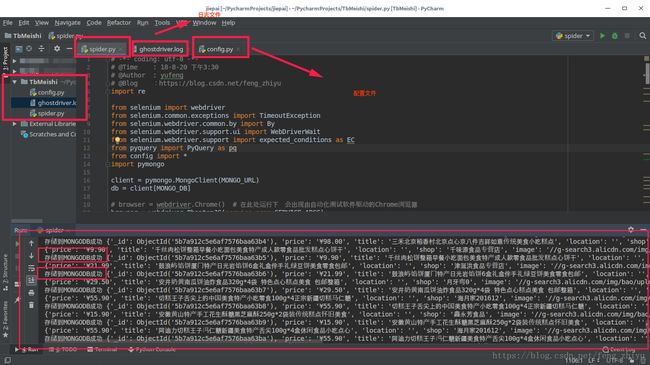Open Project panel settings gear
This screenshot has width=650, height=365.
tap(57, 49)
